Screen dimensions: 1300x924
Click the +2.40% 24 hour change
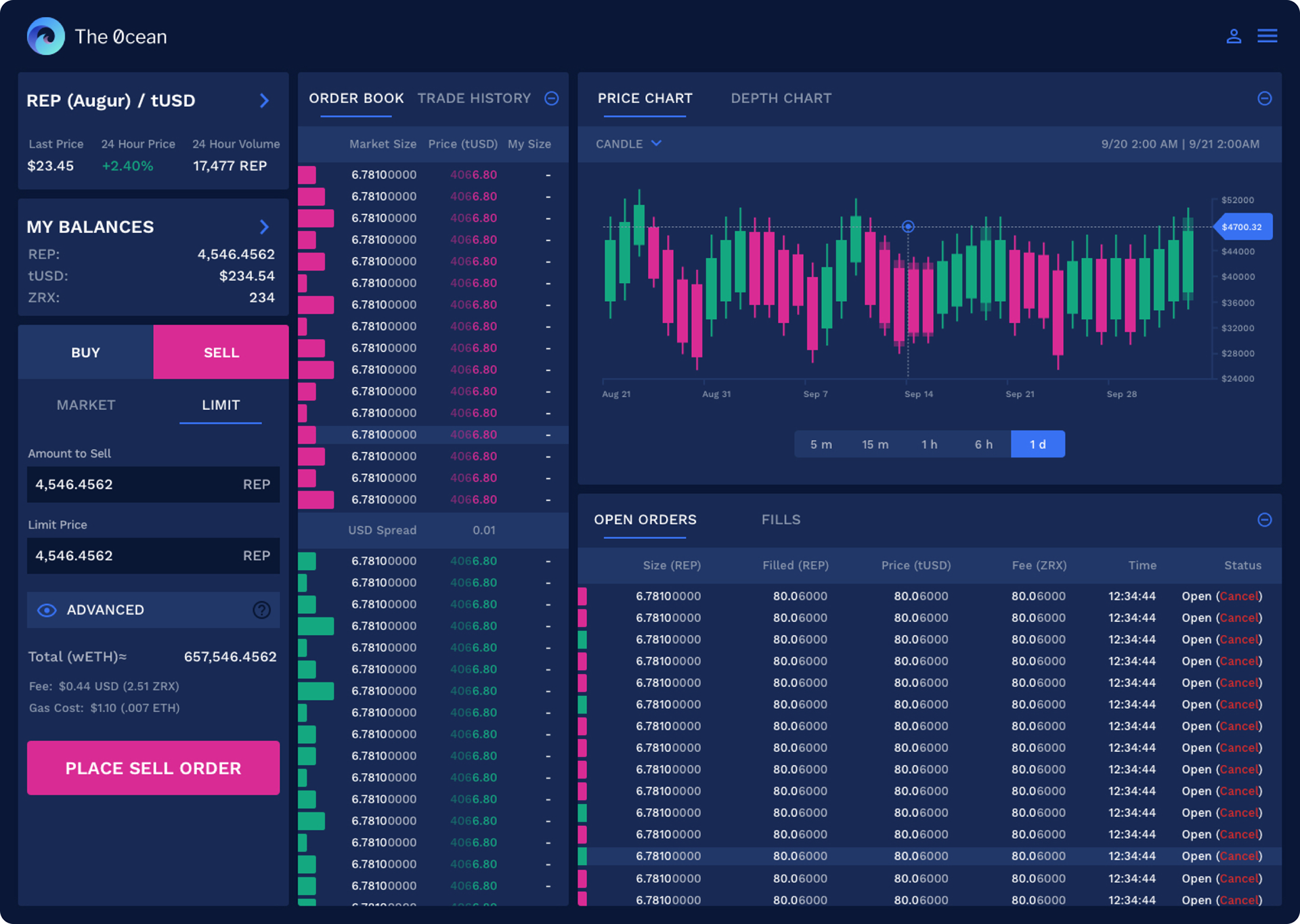127,166
